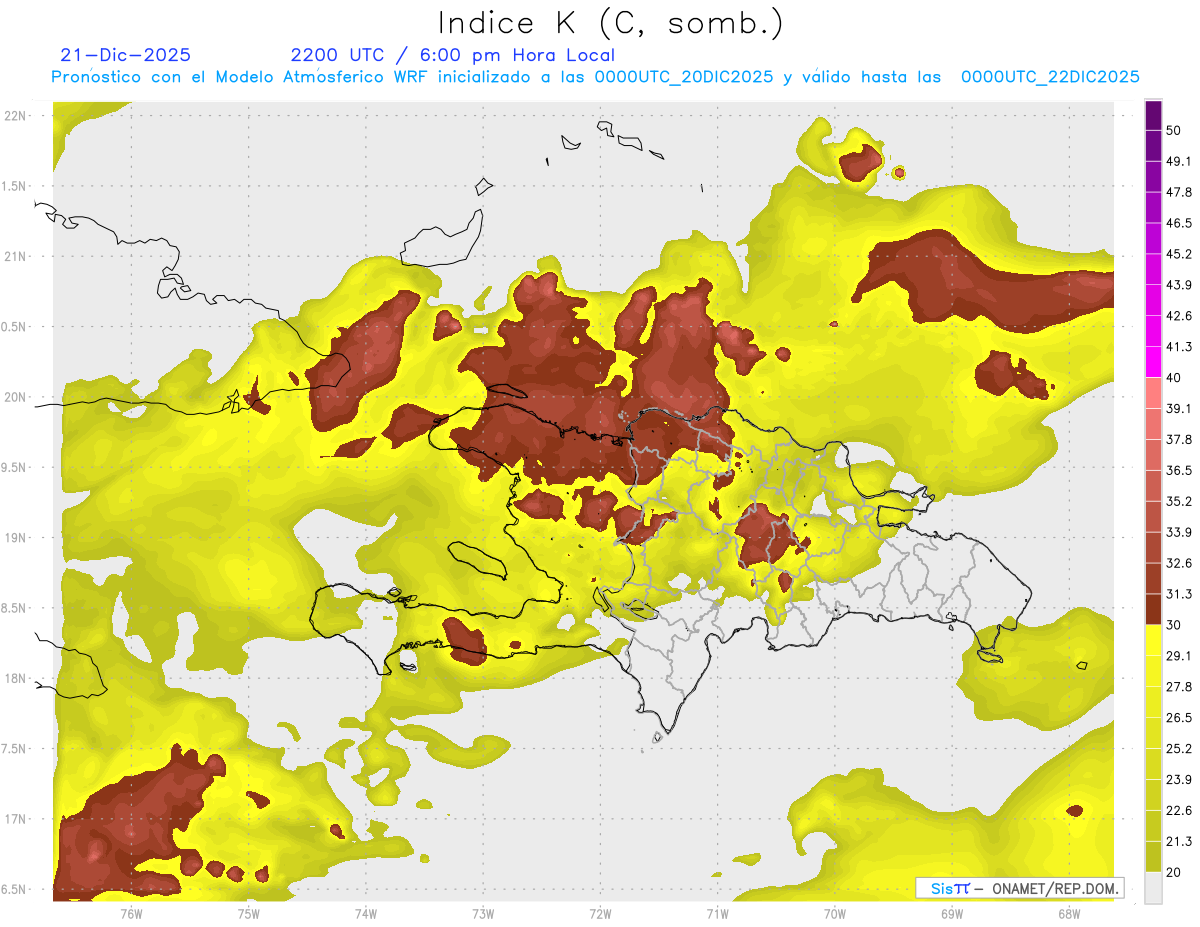Click the "68W" longitude label
The width and height of the screenshot is (1200, 927).
coord(1068,913)
